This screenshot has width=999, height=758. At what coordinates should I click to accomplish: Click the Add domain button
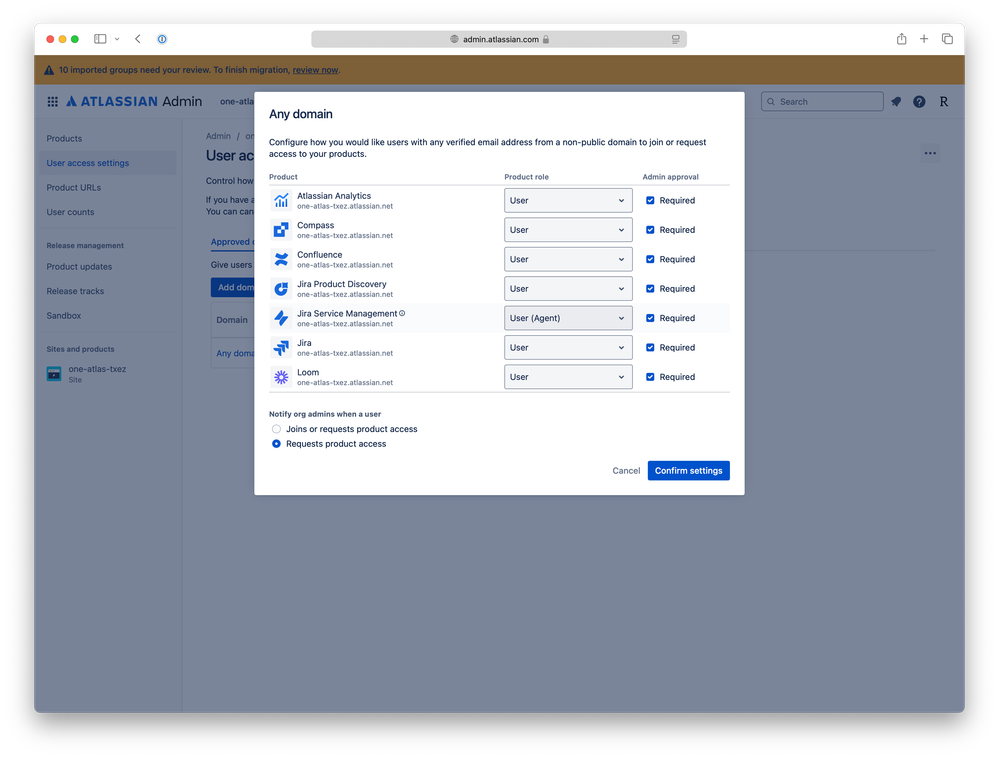[233, 287]
